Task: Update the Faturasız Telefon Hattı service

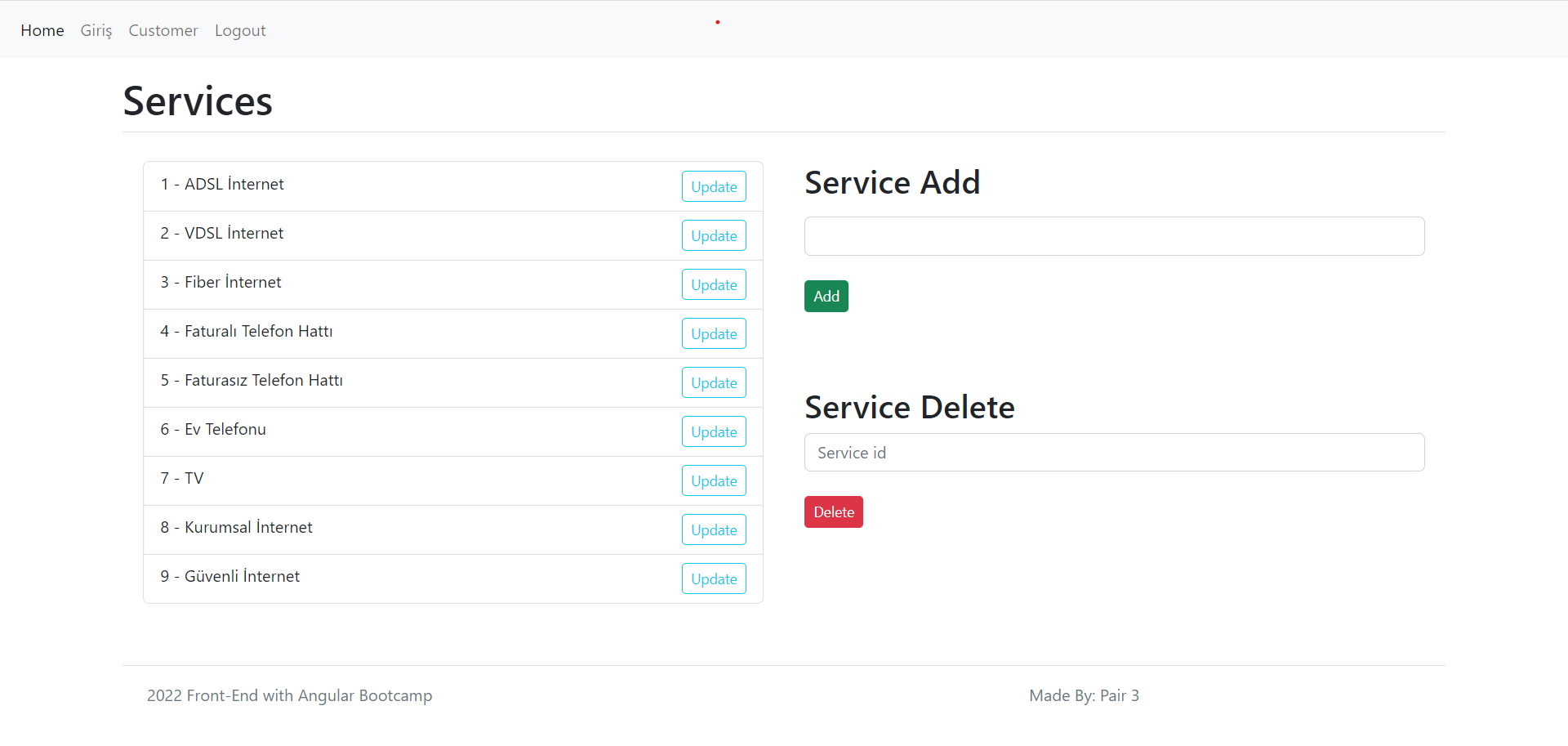Action: pos(714,382)
